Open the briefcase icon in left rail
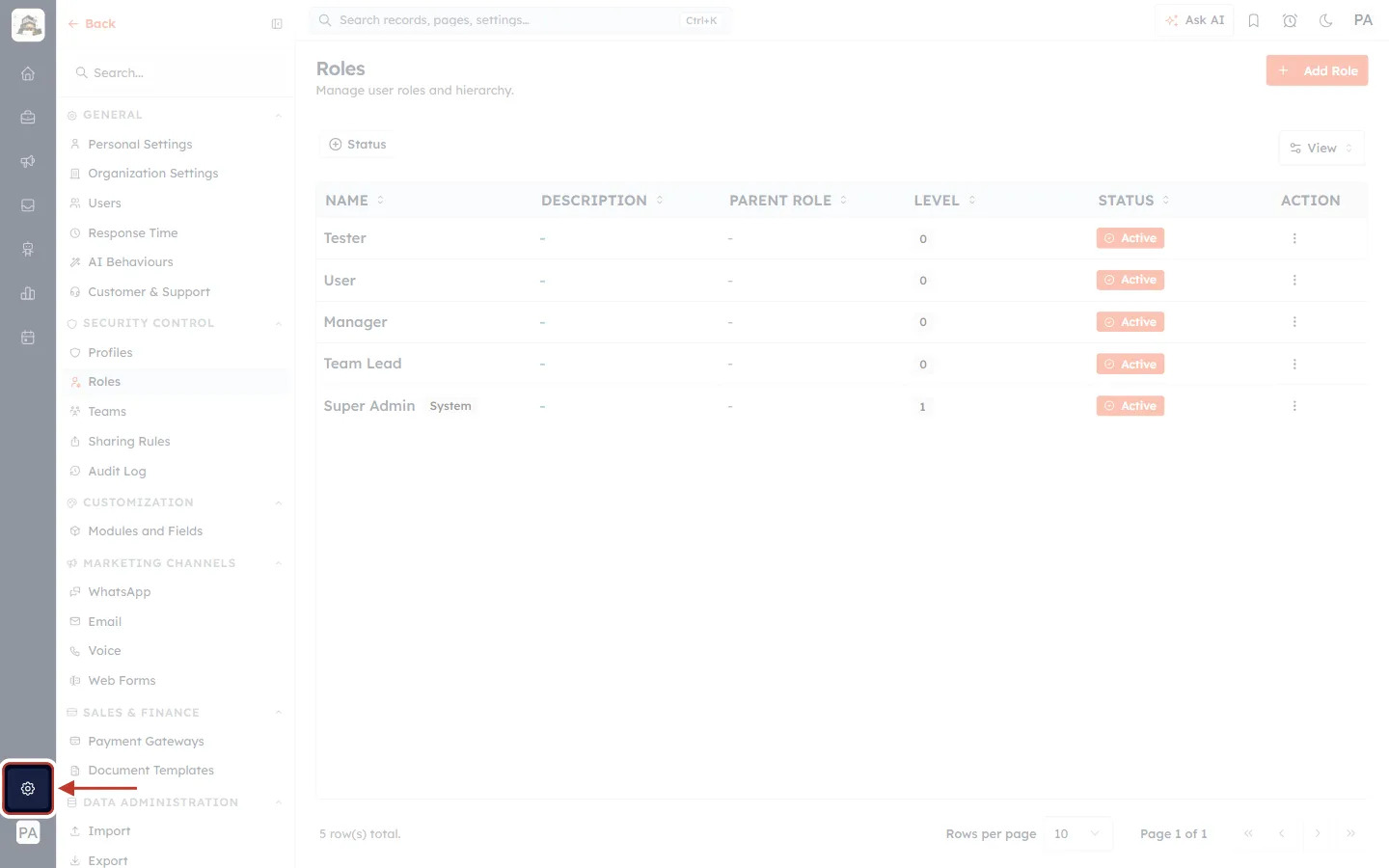This screenshot has height=868, width=1389. [x=28, y=118]
